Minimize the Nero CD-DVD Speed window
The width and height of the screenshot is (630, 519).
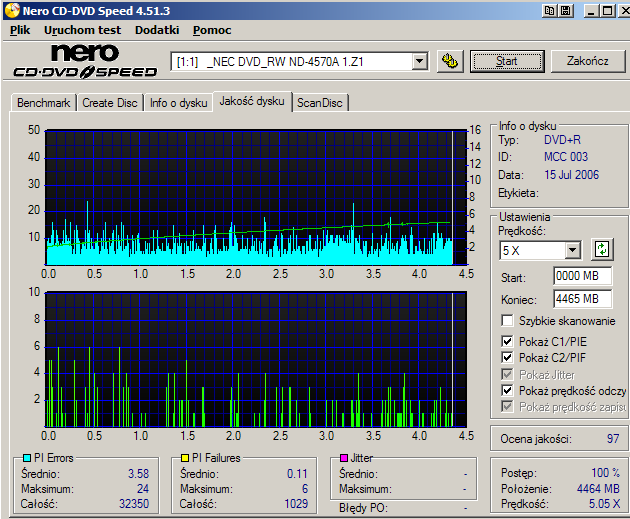(x=590, y=10)
